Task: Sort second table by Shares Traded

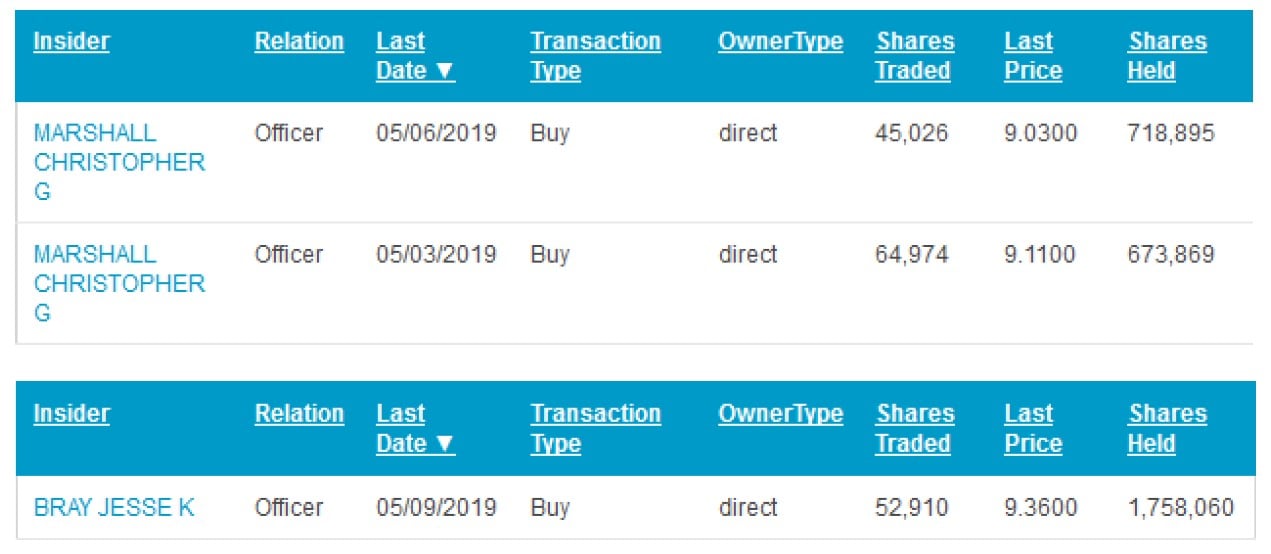Action: (912, 429)
